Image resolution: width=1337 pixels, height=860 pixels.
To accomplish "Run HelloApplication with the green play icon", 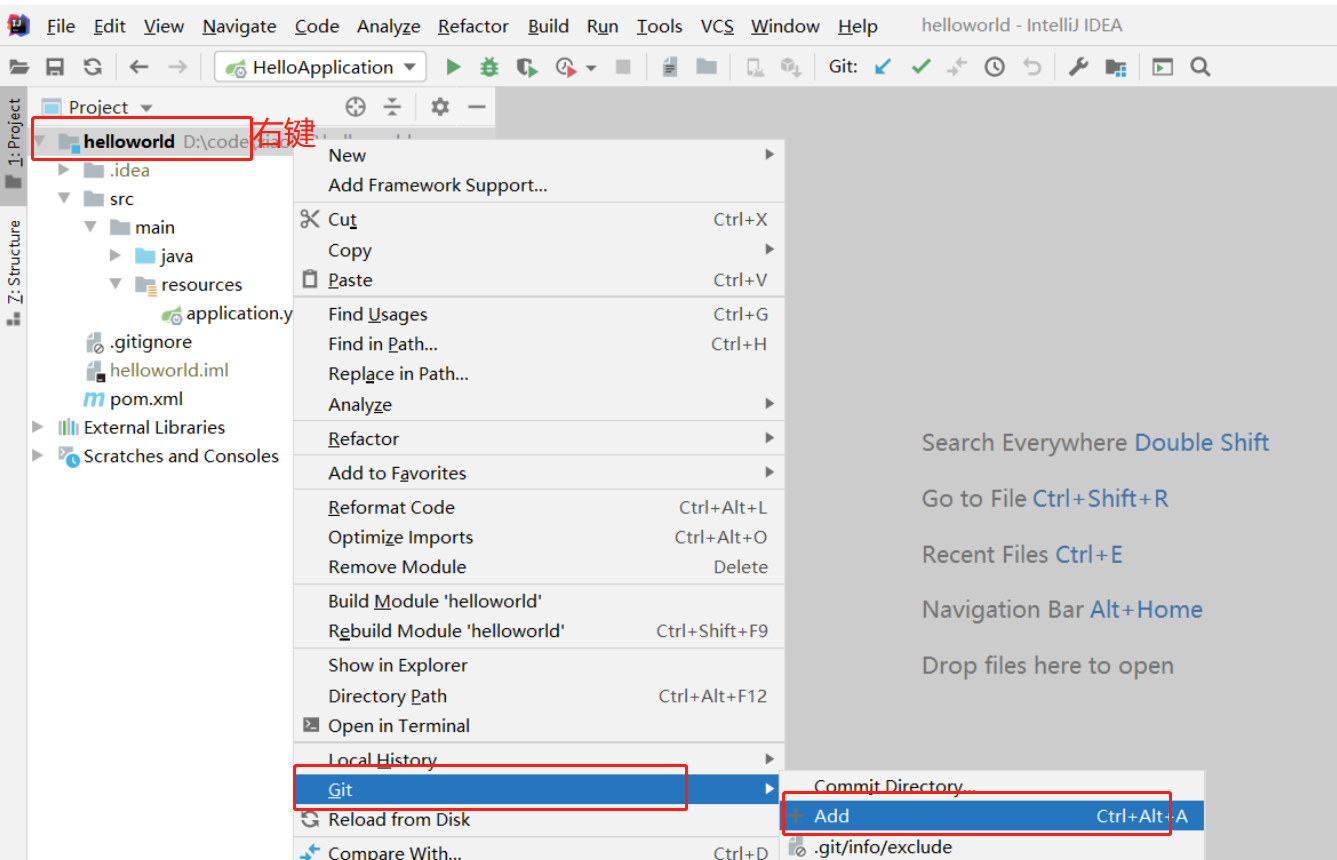I will point(453,67).
